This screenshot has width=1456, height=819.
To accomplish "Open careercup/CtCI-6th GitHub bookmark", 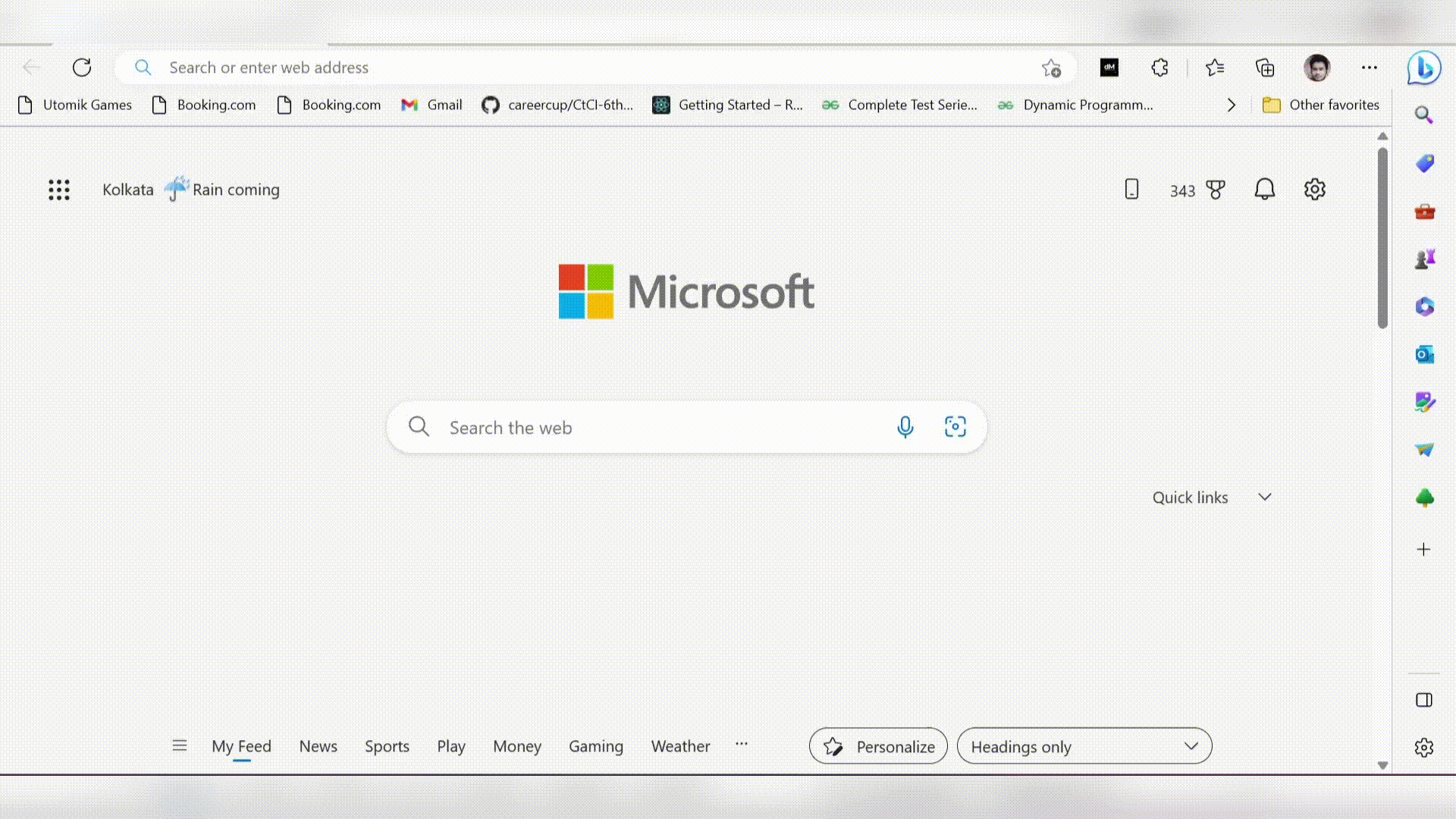I will (x=557, y=105).
